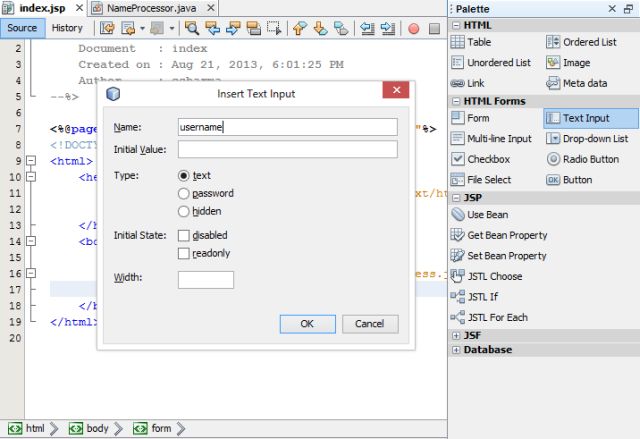Switch to Source view
Image resolution: width=640 pixels, height=439 pixels.
click(22, 28)
